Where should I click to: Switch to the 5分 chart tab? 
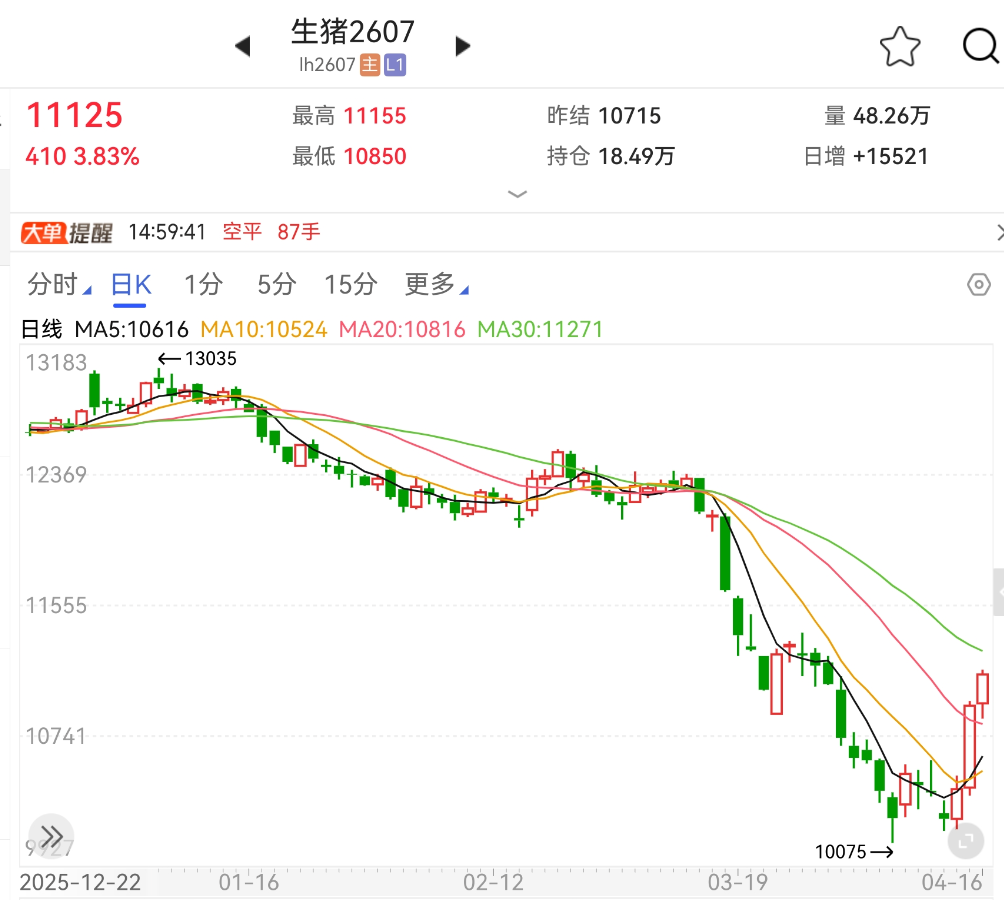click(x=276, y=285)
